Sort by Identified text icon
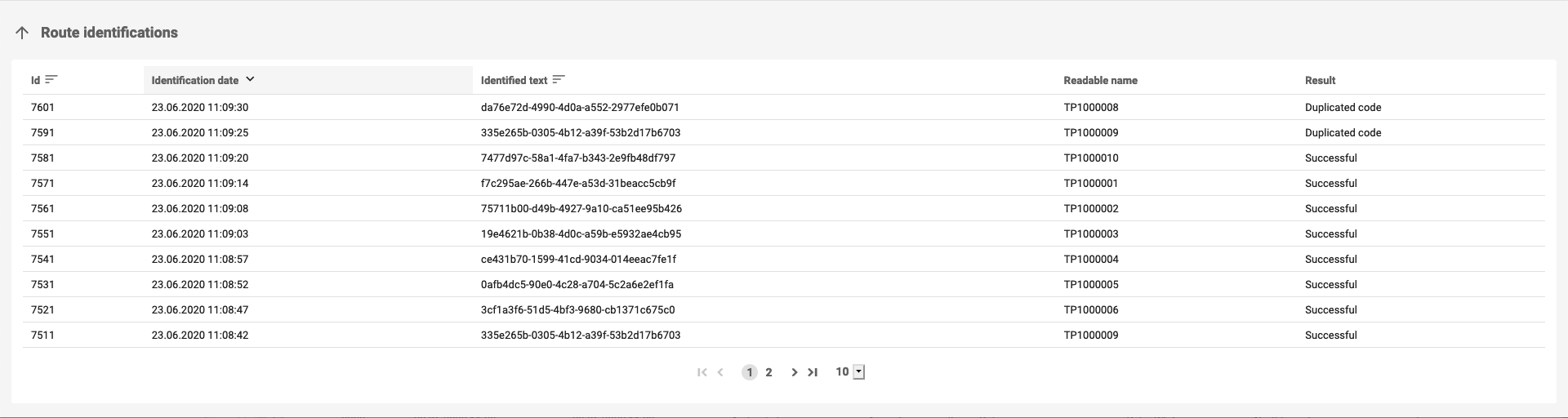Viewport: 1568px width, 418px height. pos(559,79)
